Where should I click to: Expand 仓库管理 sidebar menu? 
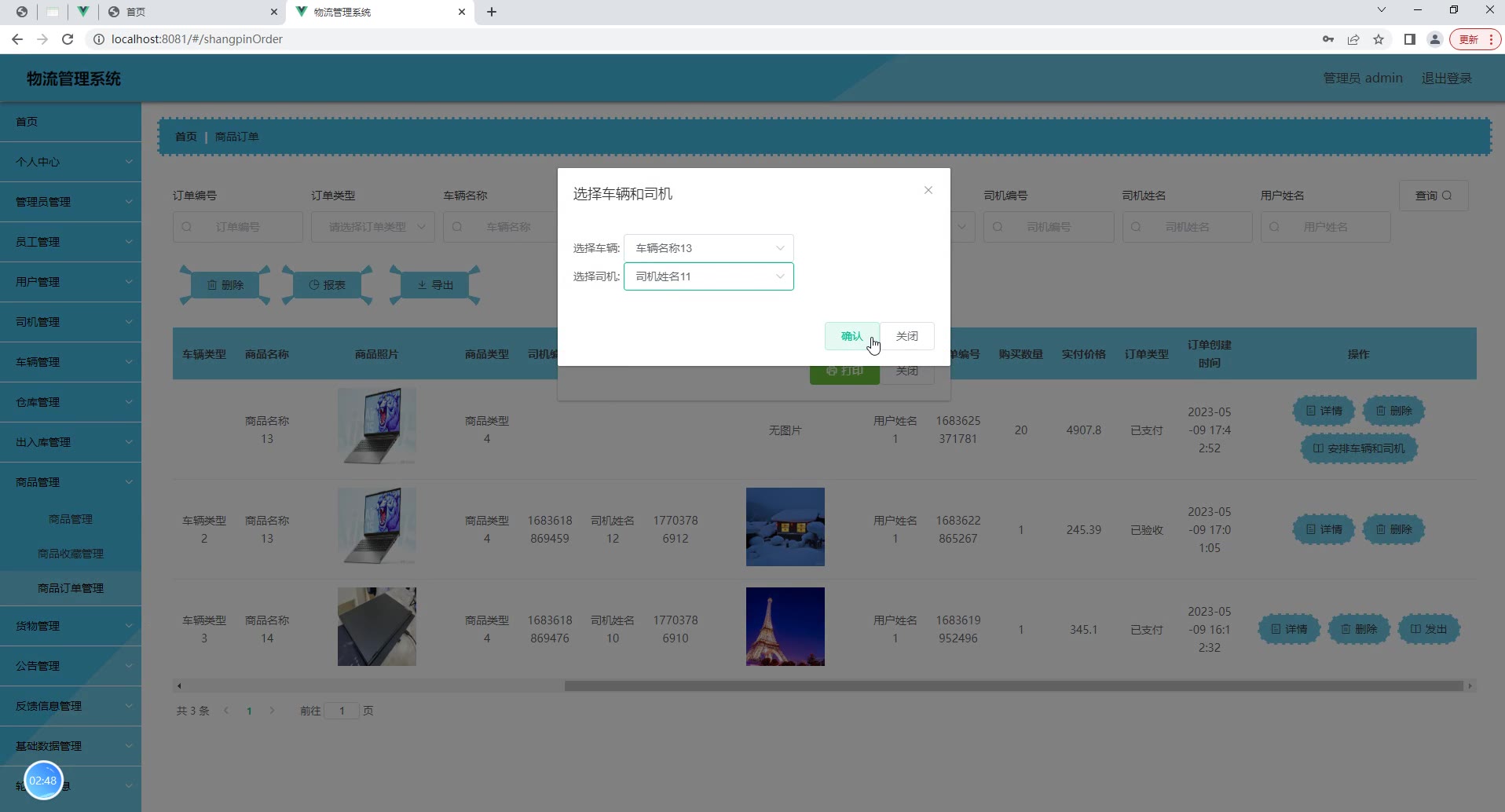(71, 402)
